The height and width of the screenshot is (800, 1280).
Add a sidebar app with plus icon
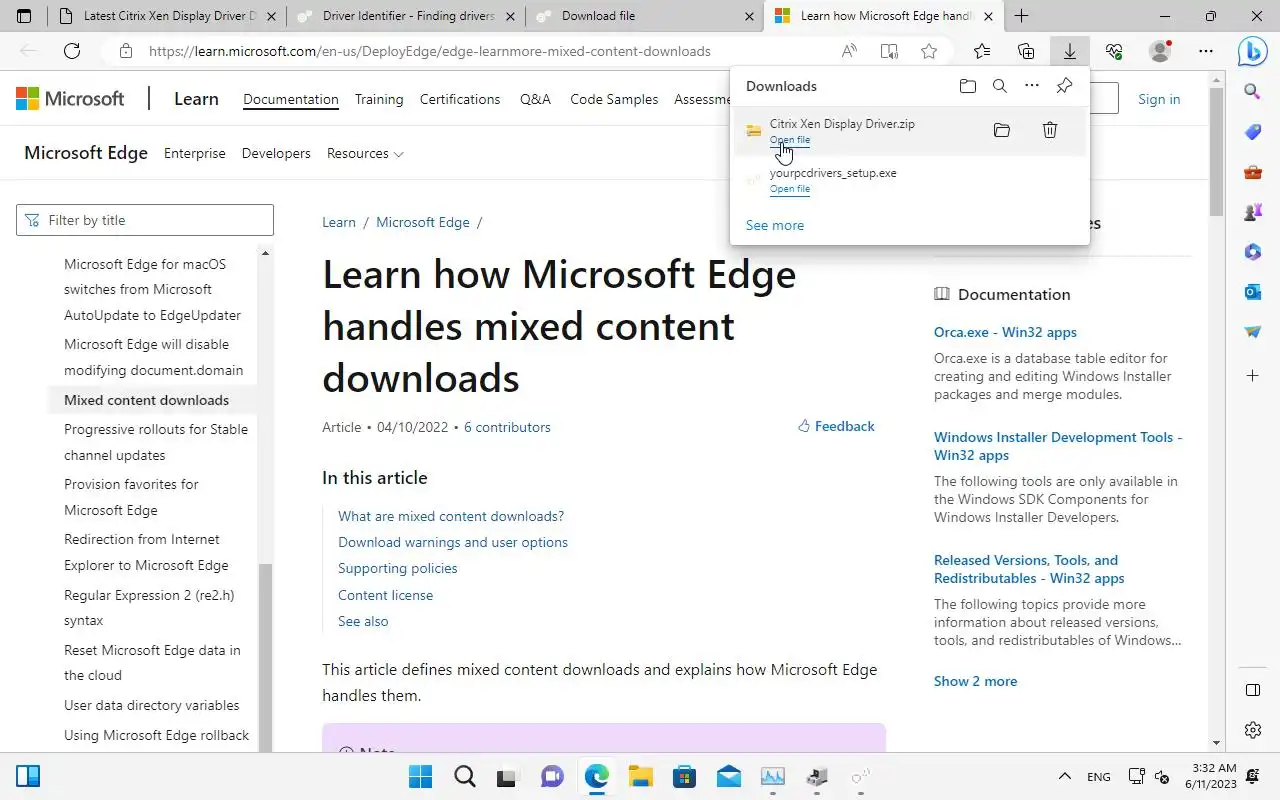[1253, 375]
